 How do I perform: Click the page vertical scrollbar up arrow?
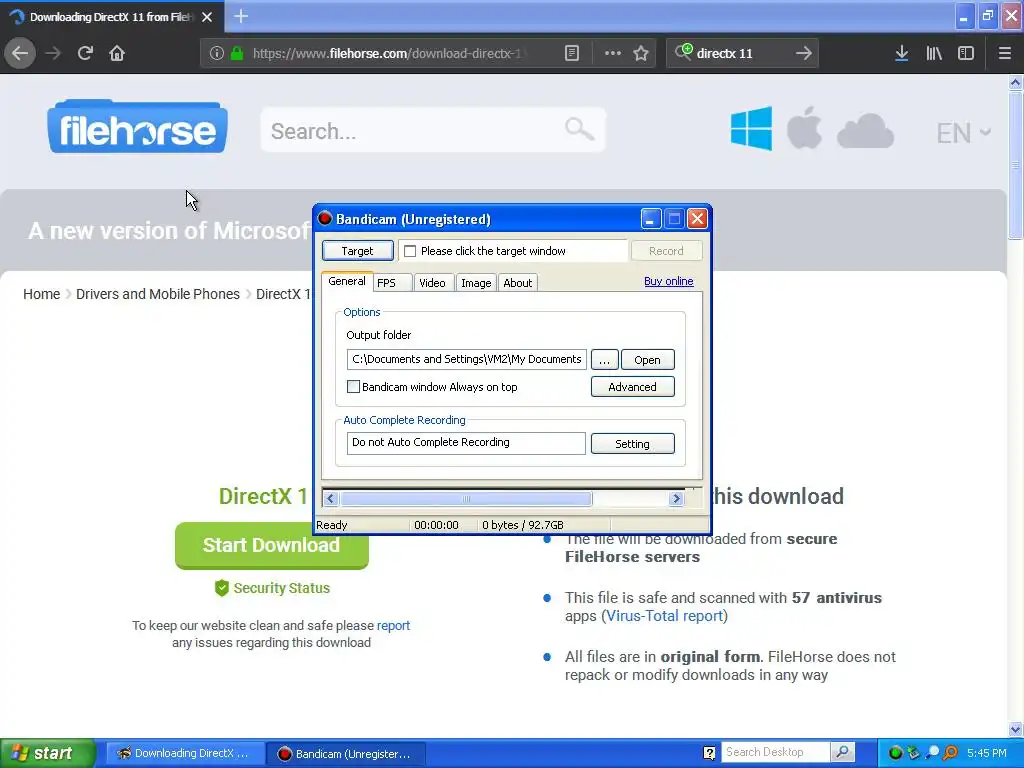click(1016, 82)
